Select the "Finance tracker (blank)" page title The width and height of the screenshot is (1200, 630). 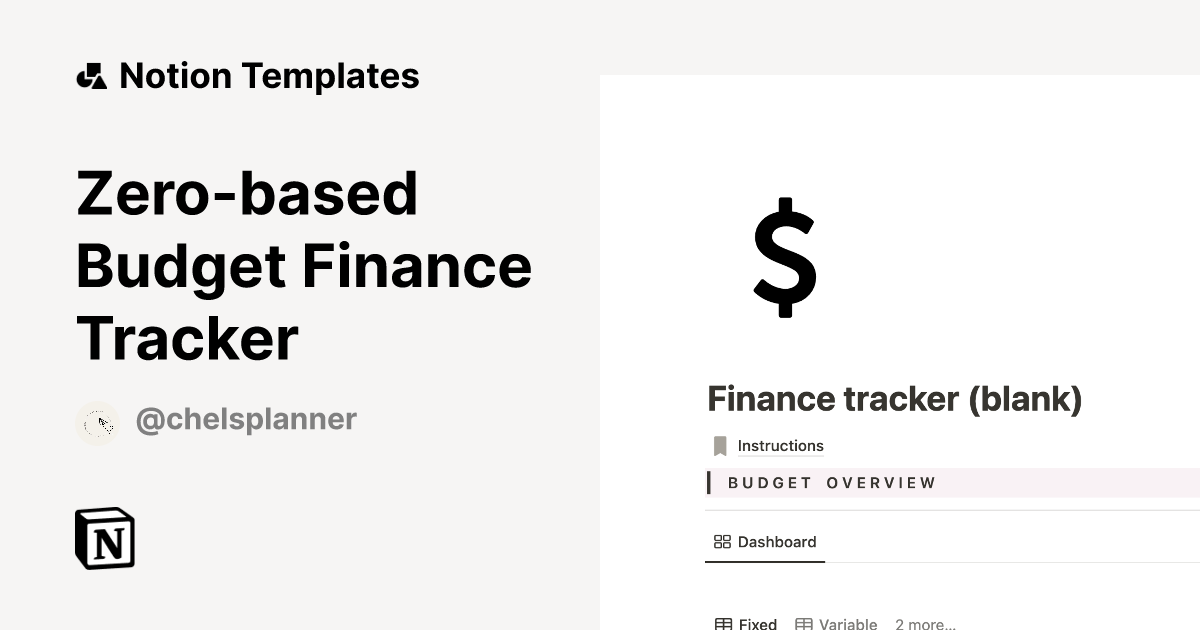(894, 398)
